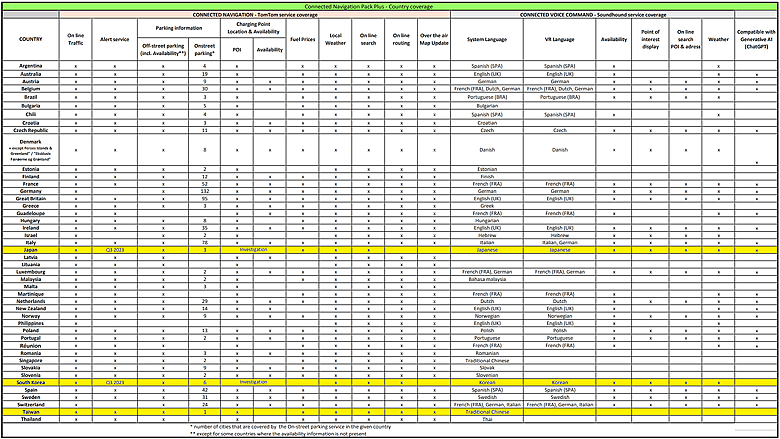Click the number of cities footnote
Screen dimensions: 780x439
[290, 427]
